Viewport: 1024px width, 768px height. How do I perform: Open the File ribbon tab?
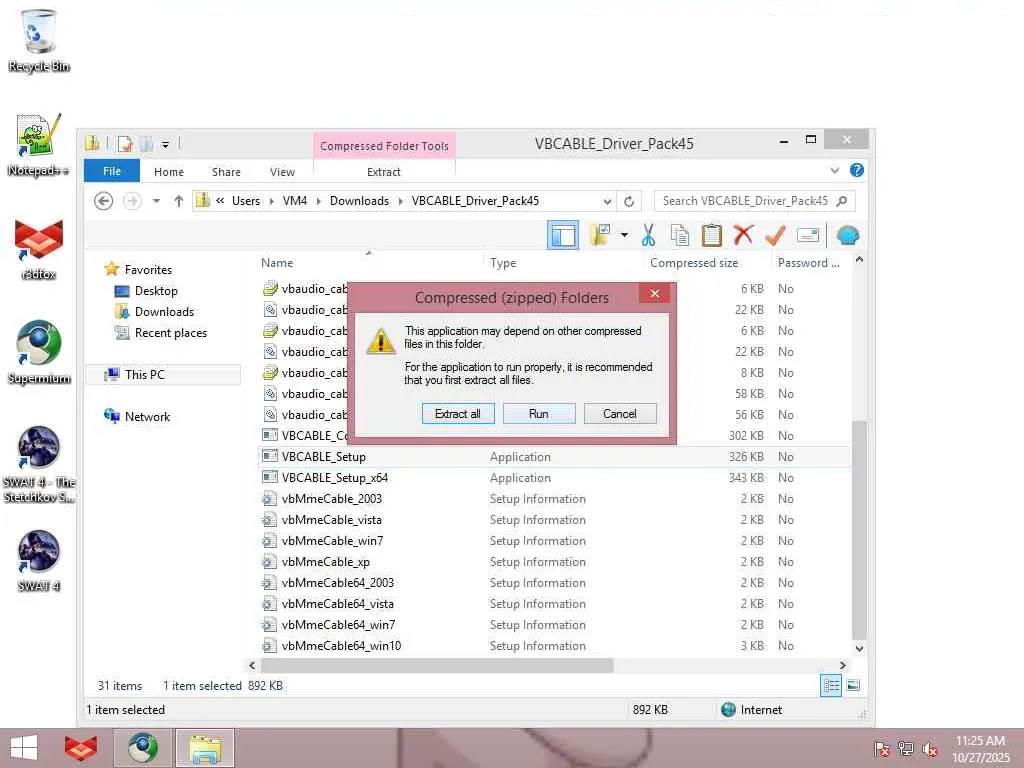click(x=112, y=171)
